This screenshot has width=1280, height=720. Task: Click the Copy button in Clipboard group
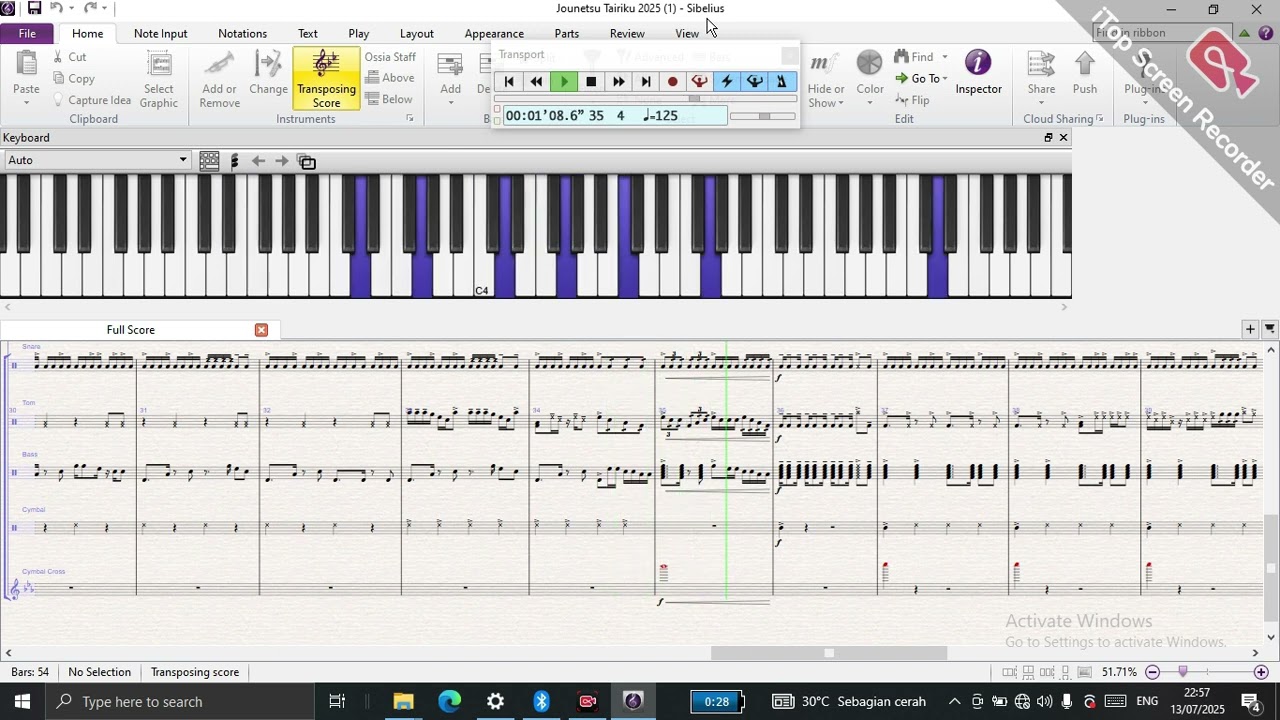click(x=73, y=79)
